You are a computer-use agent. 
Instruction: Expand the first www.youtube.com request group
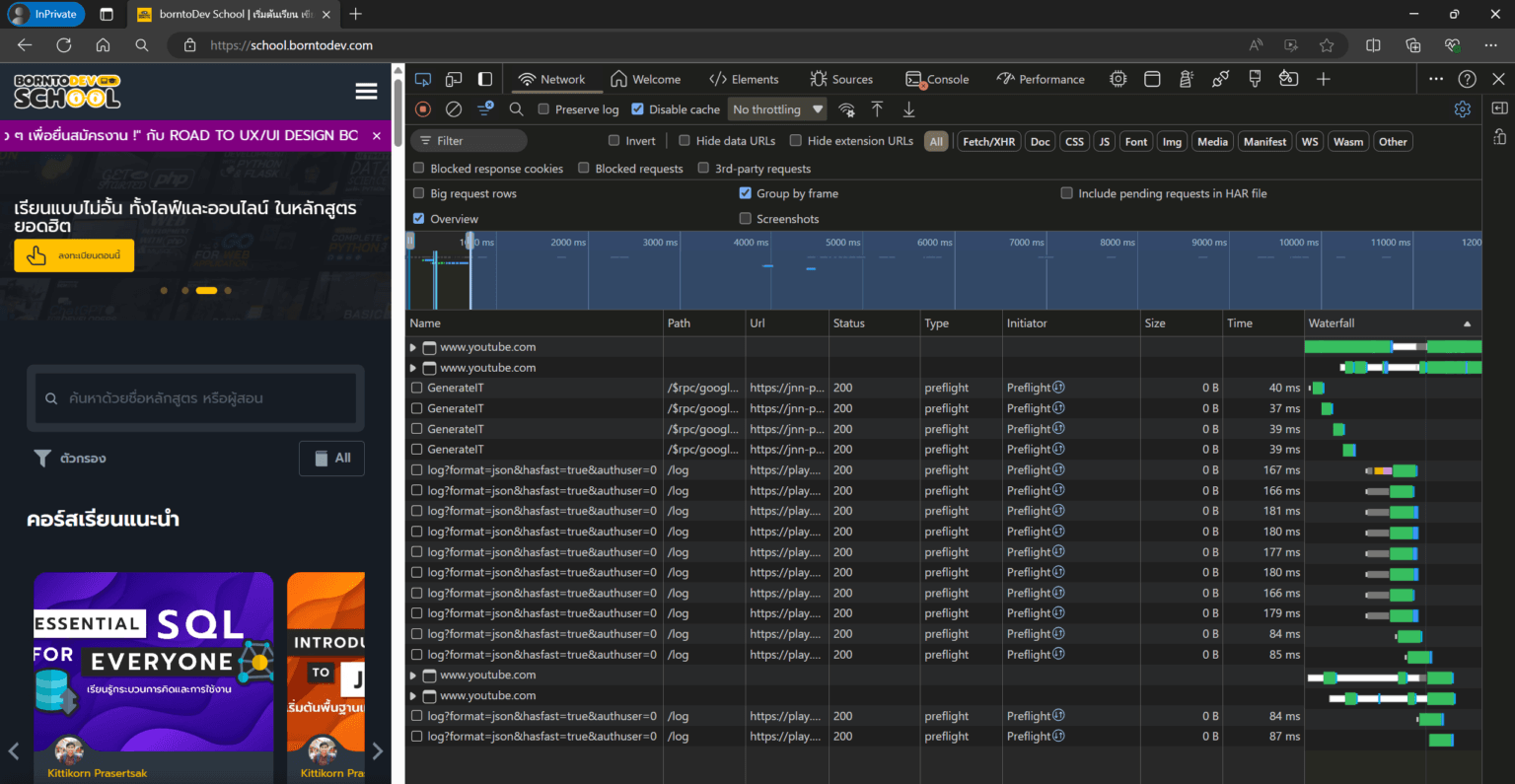(413, 347)
